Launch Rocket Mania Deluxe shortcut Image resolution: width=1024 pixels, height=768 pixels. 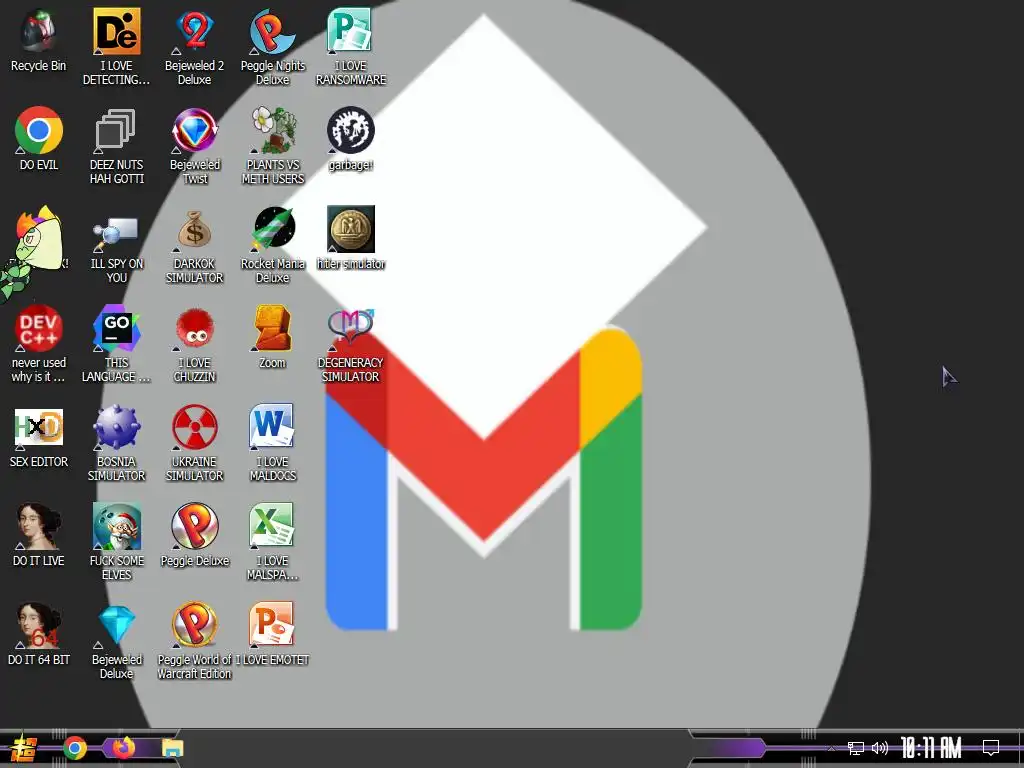point(273,229)
